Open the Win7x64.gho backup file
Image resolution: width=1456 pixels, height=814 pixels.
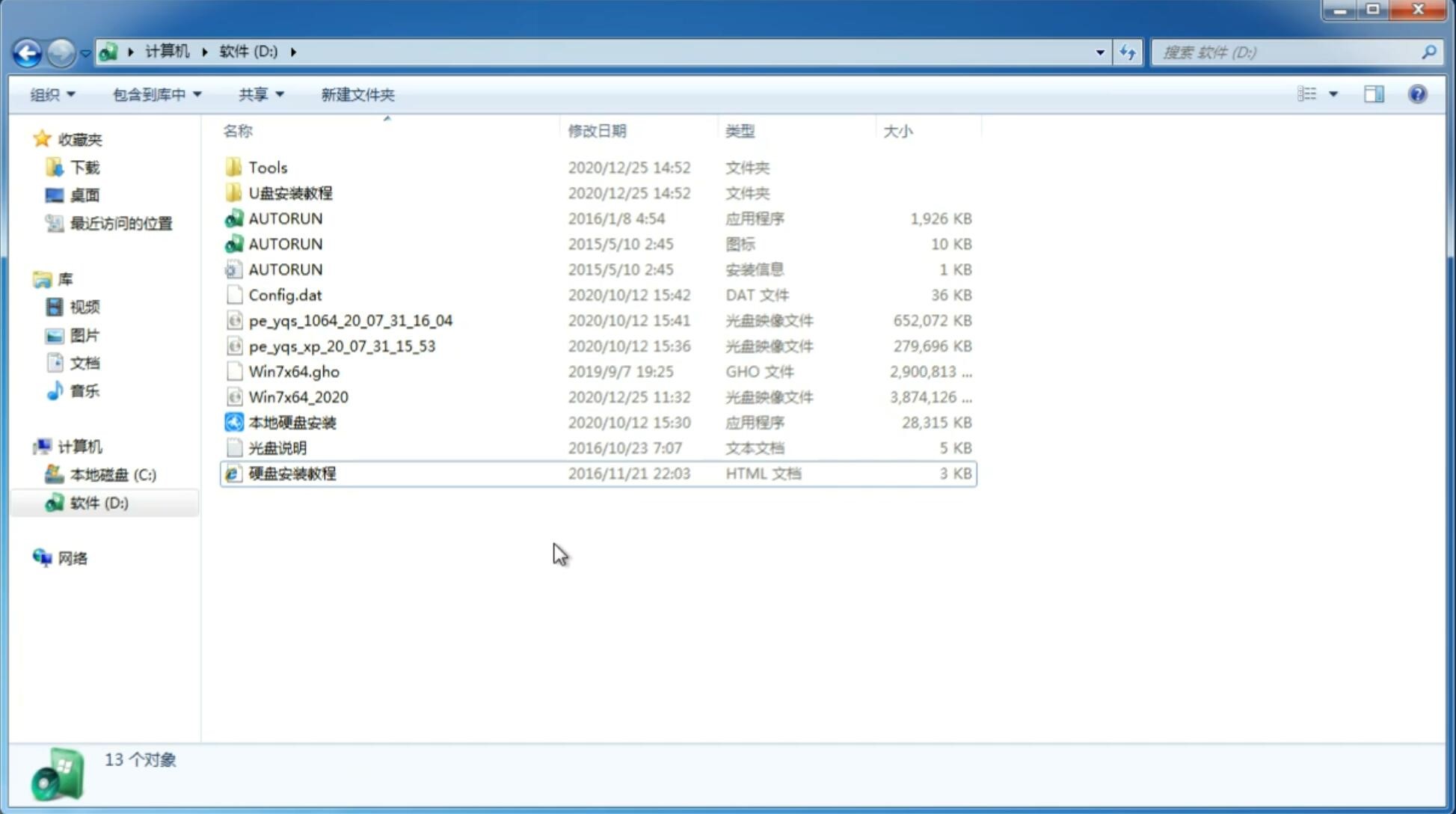(293, 371)
